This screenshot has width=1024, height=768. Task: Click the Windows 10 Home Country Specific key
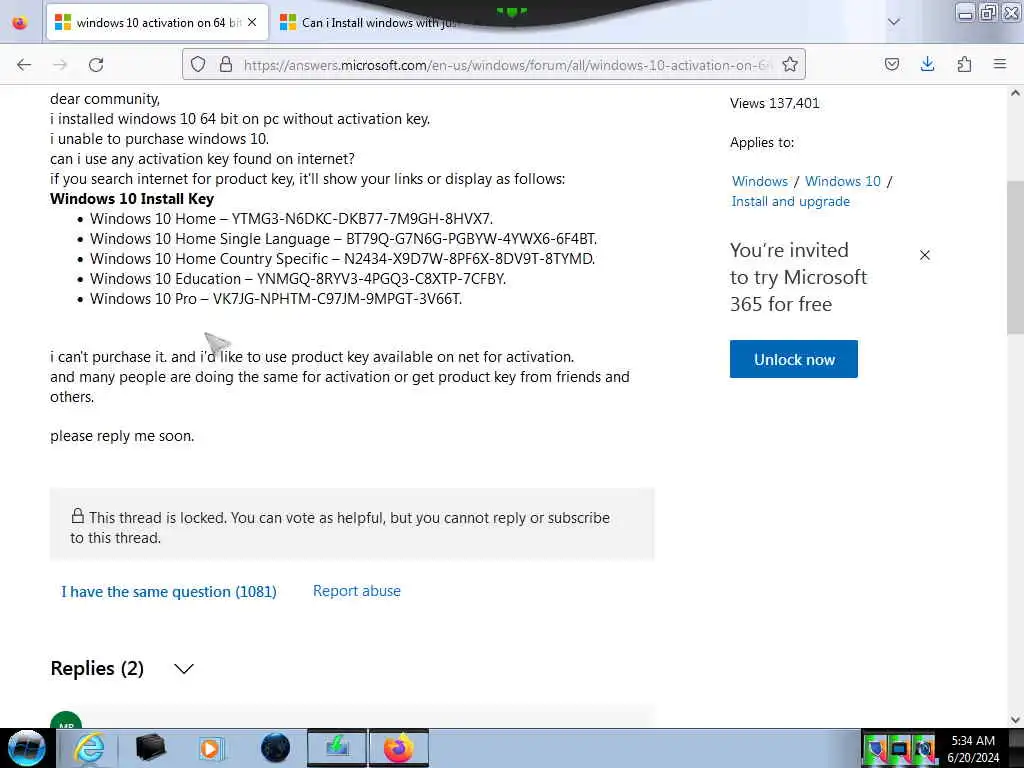[x=342, y=259]
